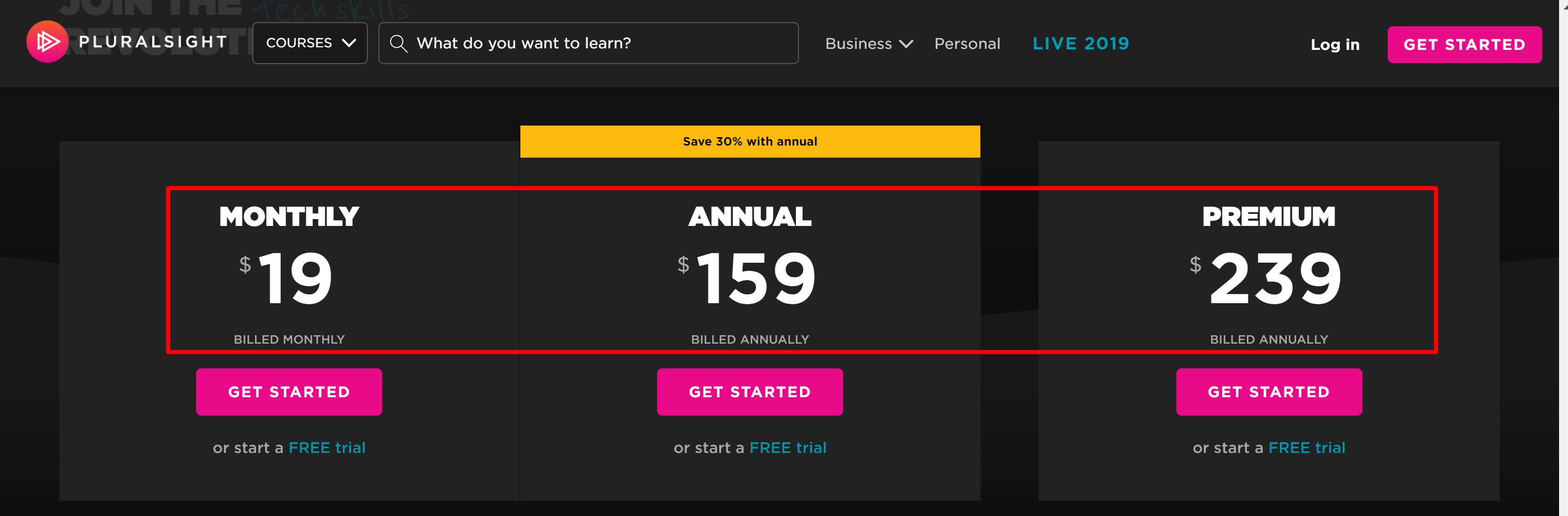Open the Courses dropdown

click(310, 43)
